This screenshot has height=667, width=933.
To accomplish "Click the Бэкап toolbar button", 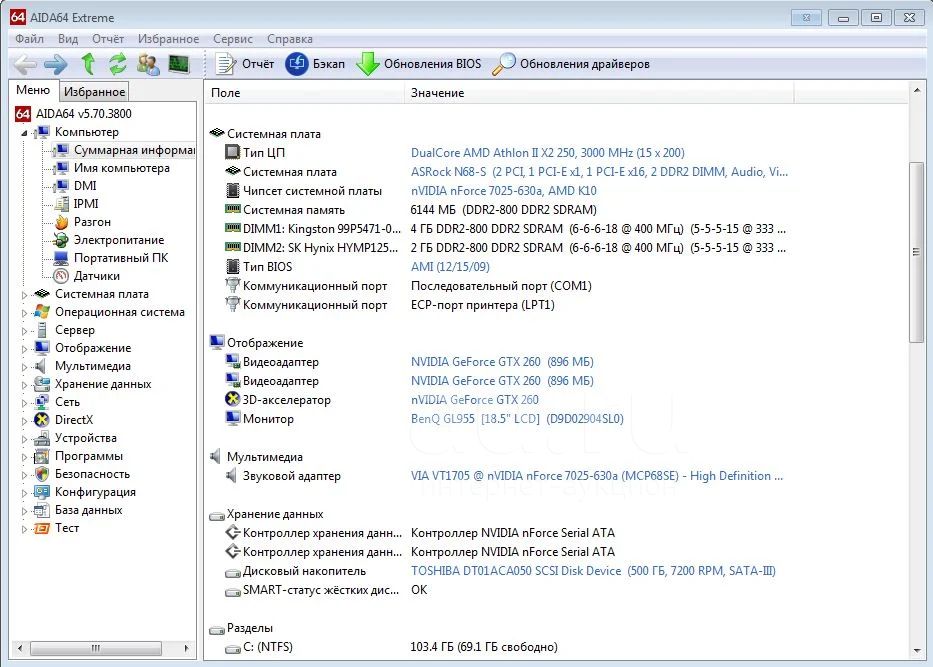I will tap(315, 64).
